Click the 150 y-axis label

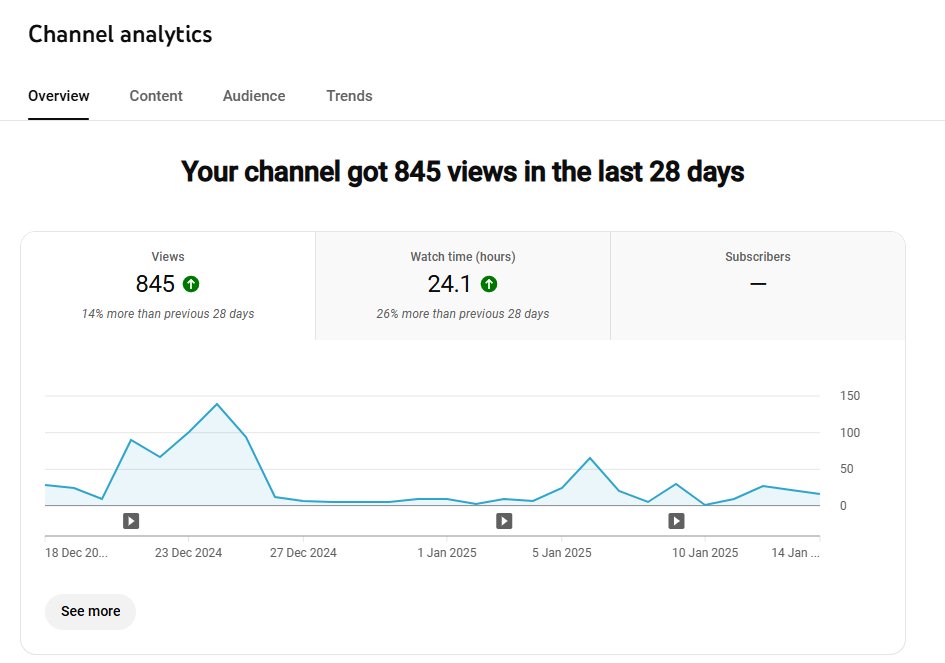click(x=850, y=396)
